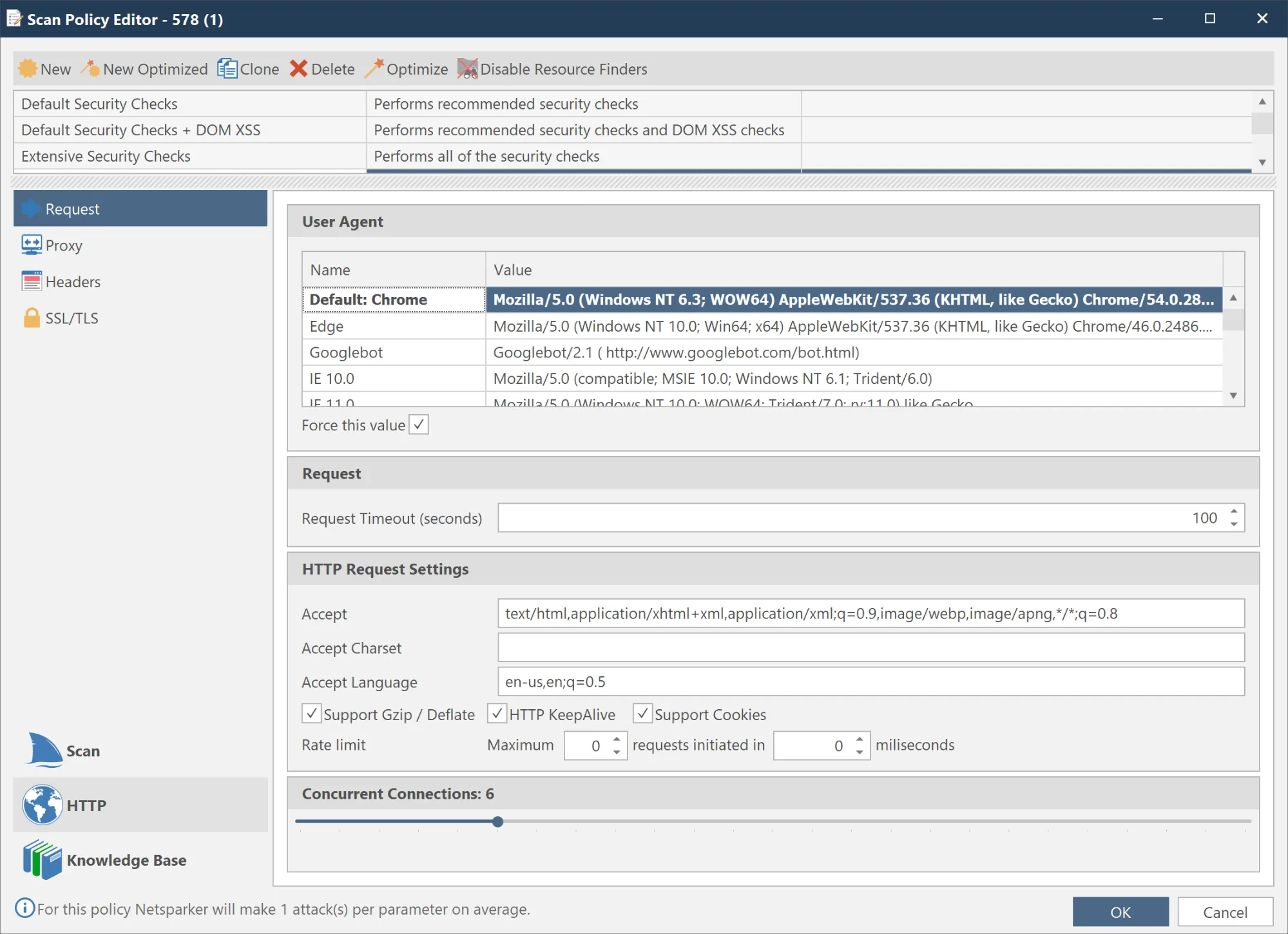Click Disable Resource Finders icon
The image size is (1288, 934).
point(467,69)
